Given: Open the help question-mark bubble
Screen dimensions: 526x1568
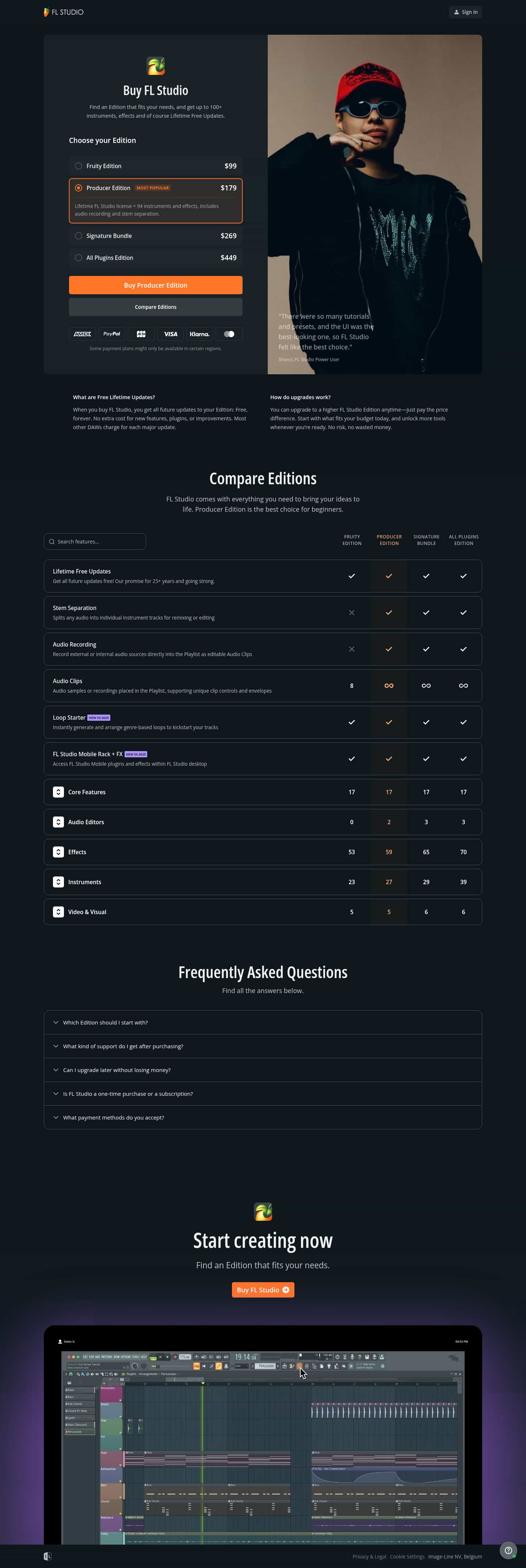Looking at the screenshot, I should click(x=508, y=1550).
